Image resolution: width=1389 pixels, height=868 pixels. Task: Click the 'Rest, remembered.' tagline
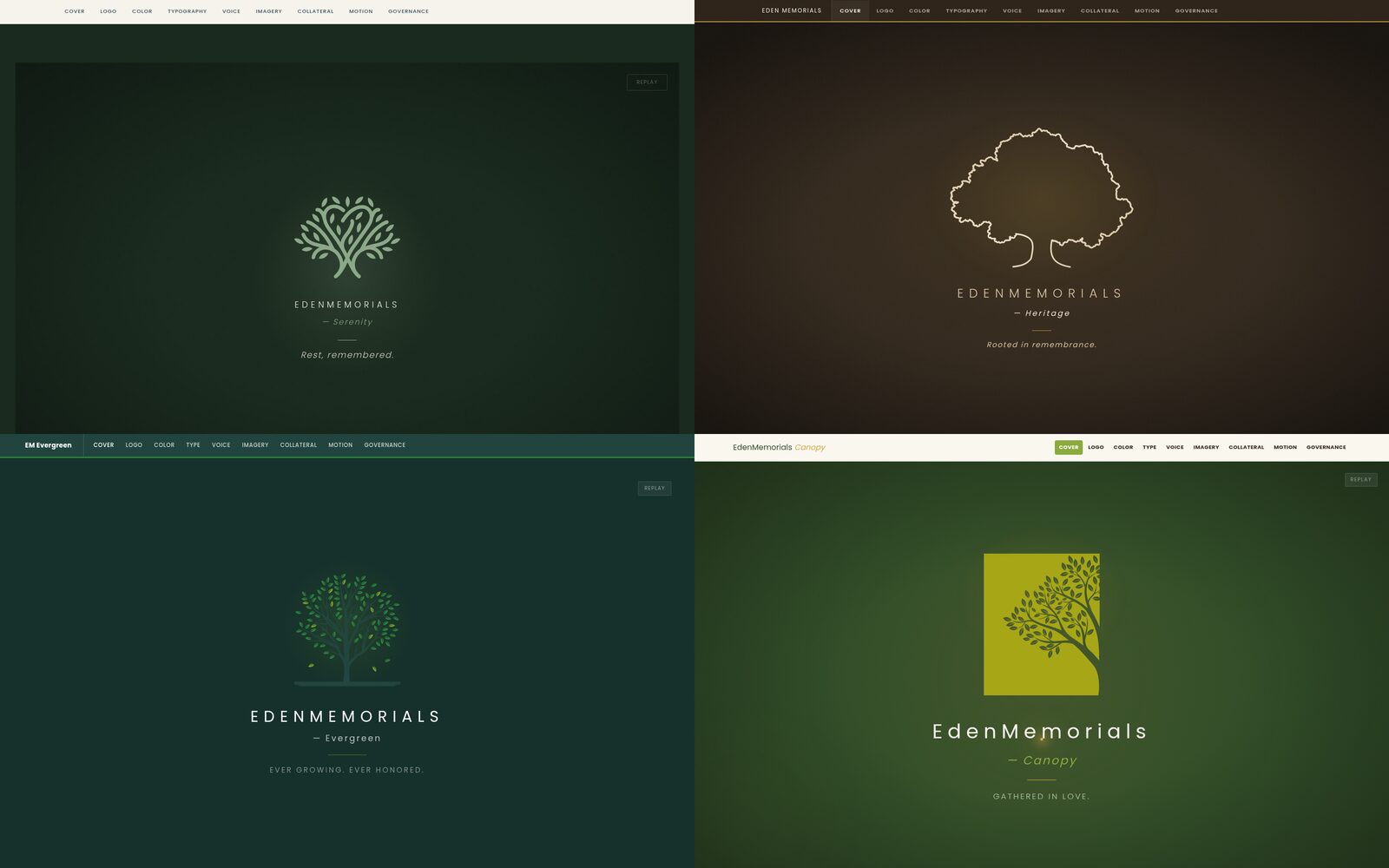347,355
